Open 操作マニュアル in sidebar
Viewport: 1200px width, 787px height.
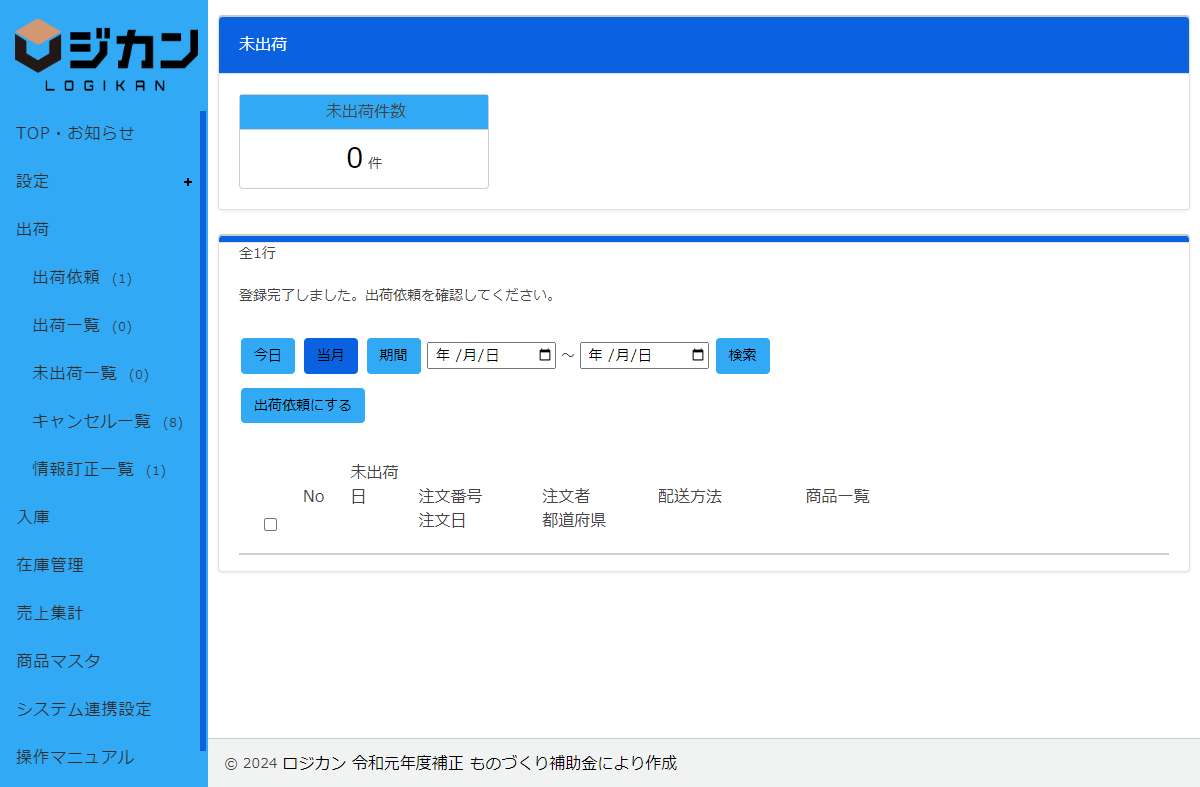pyautogui.click(x=75, y=757)
